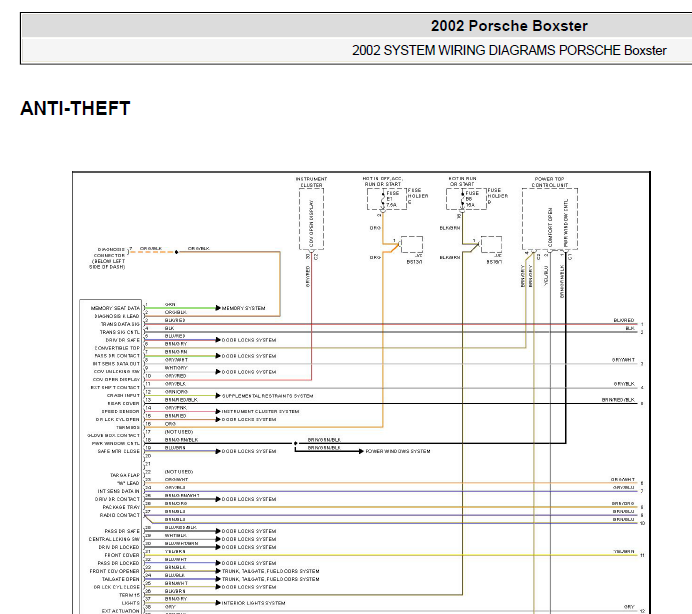Image resolution: width=692 pixels, height=614 pixels.
Task: Click the WHT/GRY wire label at pin 9
Action: pyautogui.click(x=176, y=368)
